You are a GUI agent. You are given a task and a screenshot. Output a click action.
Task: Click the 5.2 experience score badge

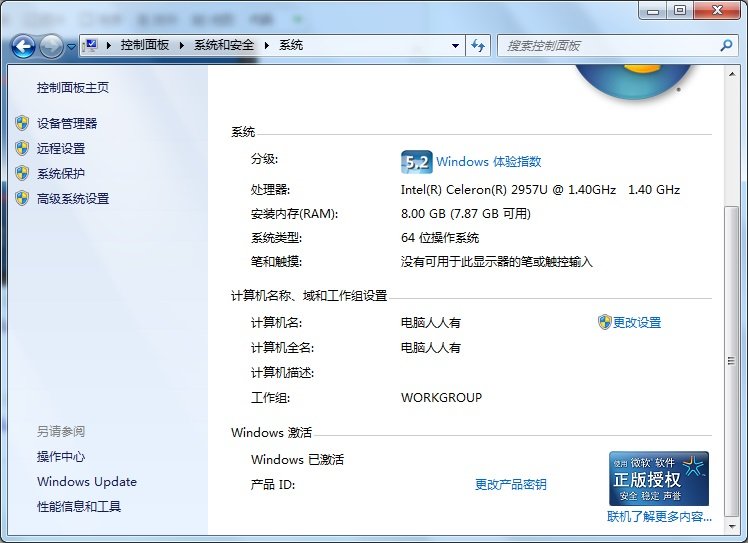coord(416,162)
